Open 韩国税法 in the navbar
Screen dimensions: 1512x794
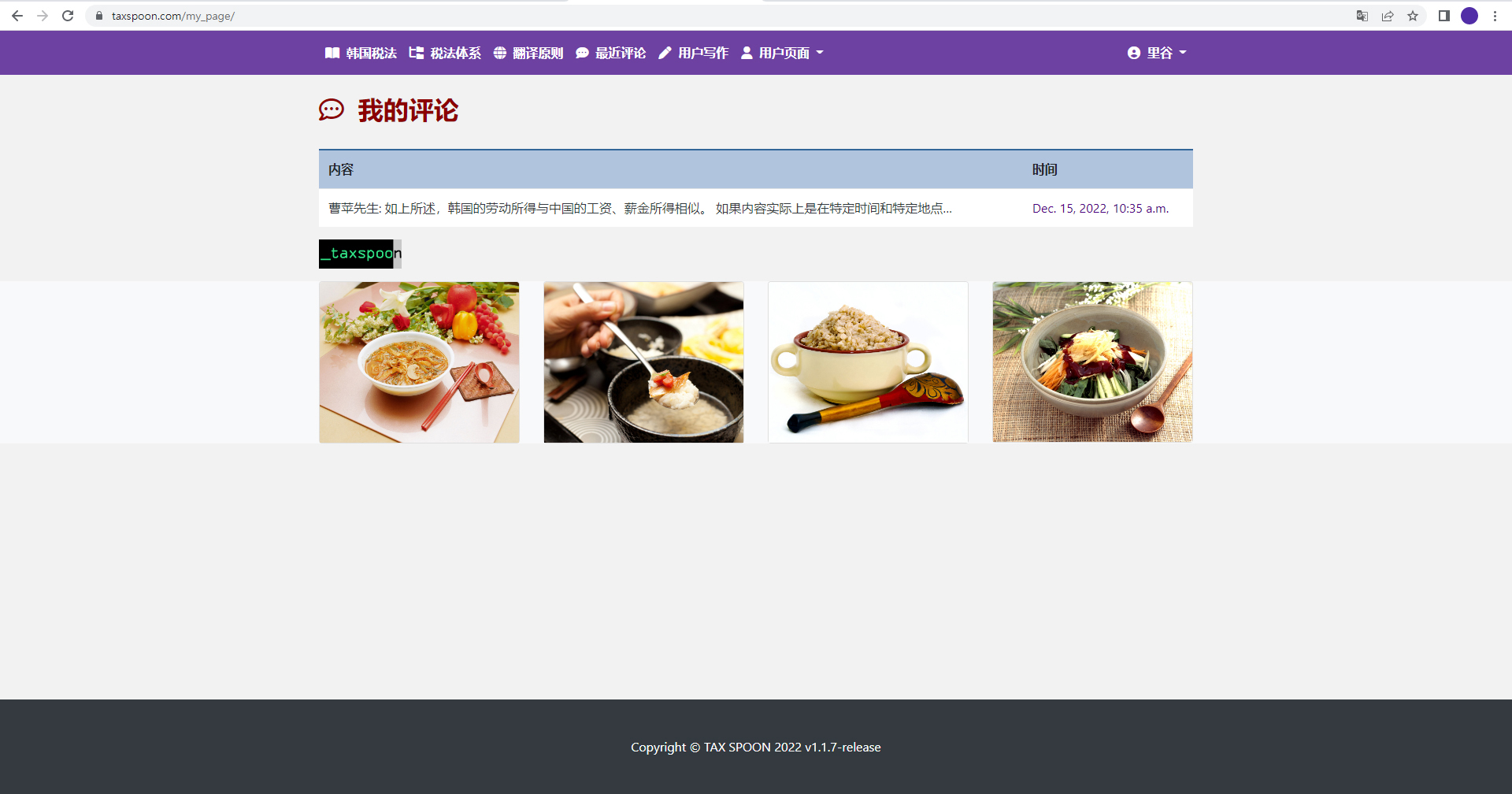(x=361, y=53)
